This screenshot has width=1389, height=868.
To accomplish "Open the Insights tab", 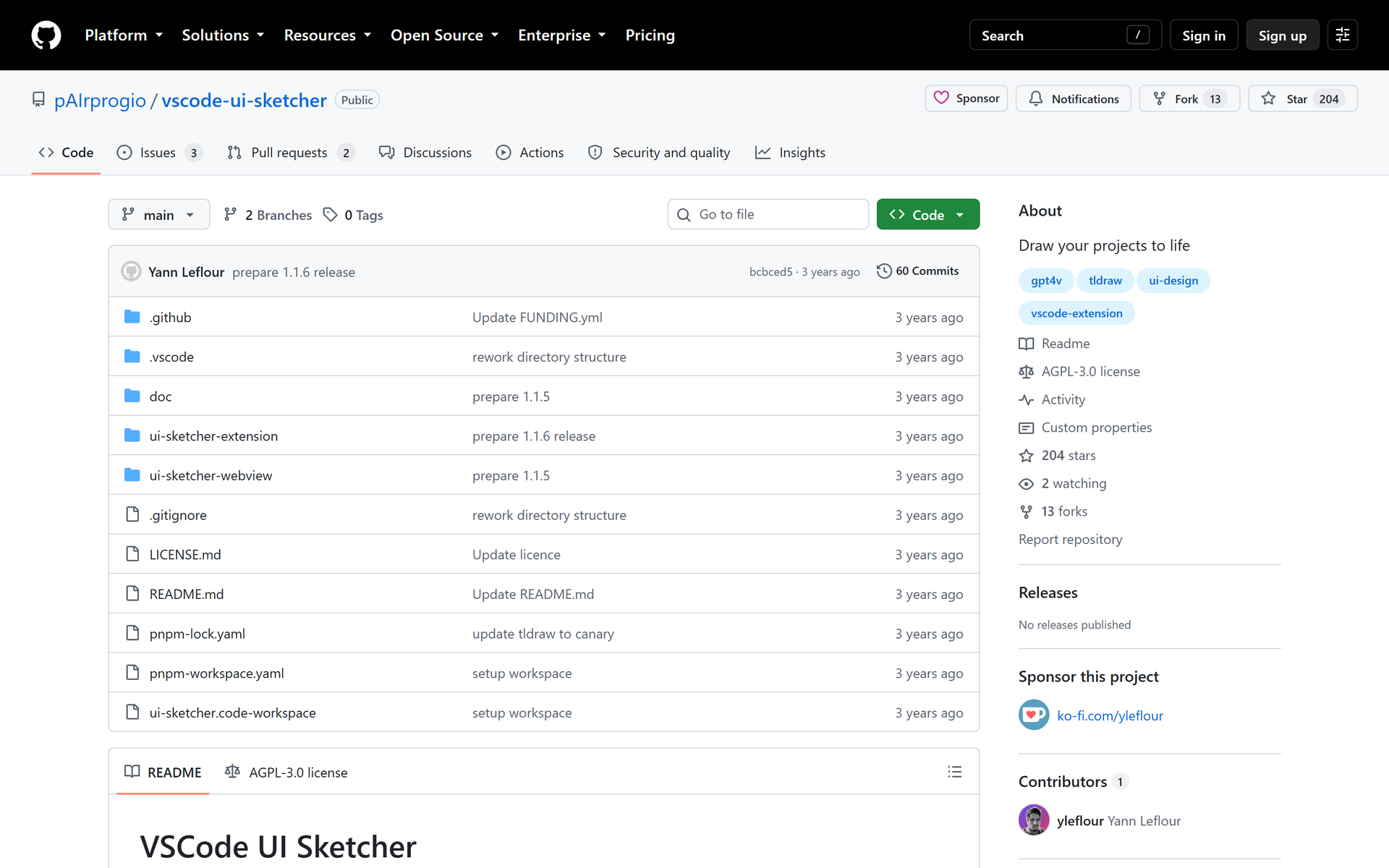I will [x=790, y=153].
